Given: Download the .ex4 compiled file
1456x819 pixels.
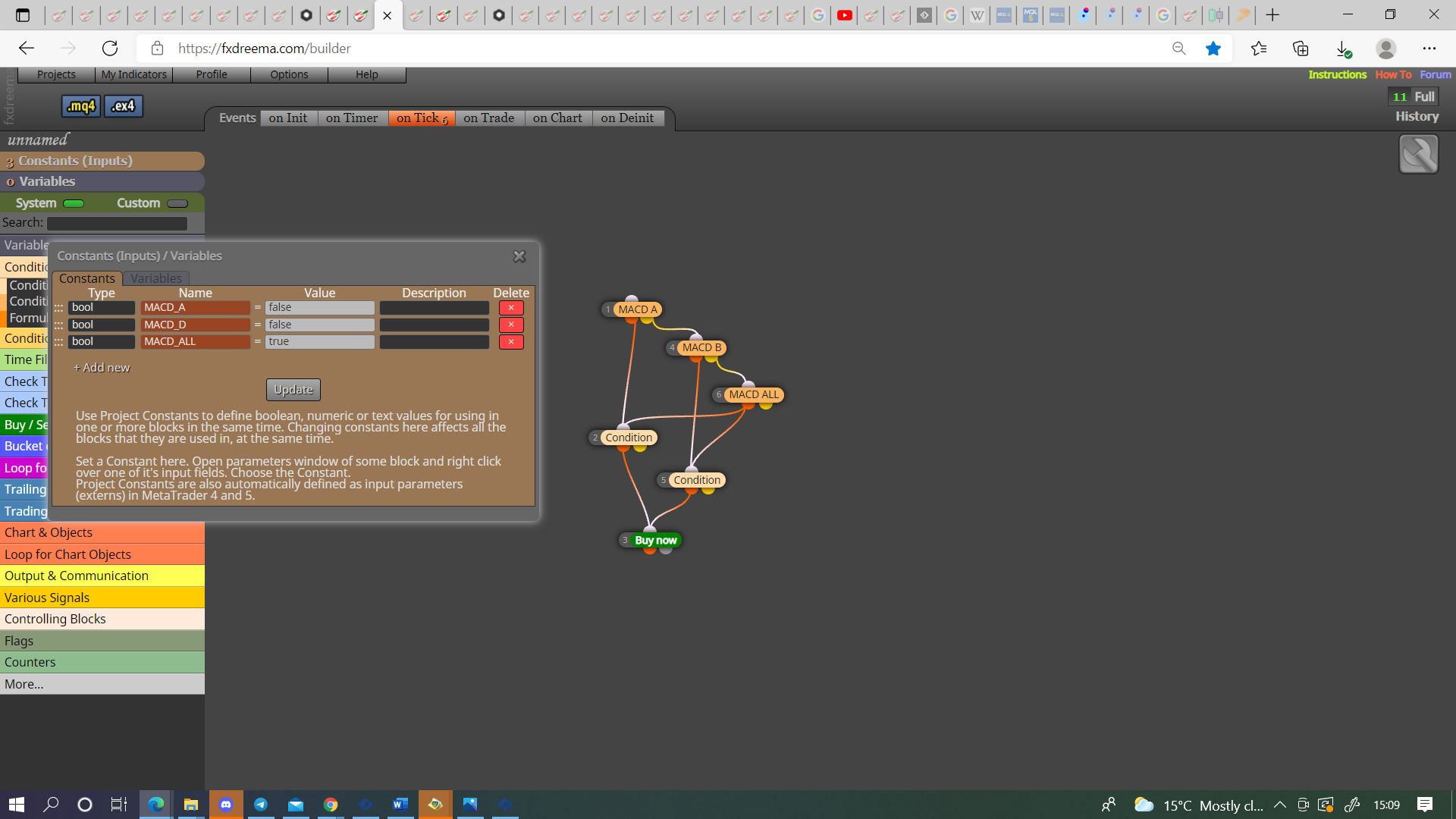Looking at the screenshot, I should pos(124,106).
